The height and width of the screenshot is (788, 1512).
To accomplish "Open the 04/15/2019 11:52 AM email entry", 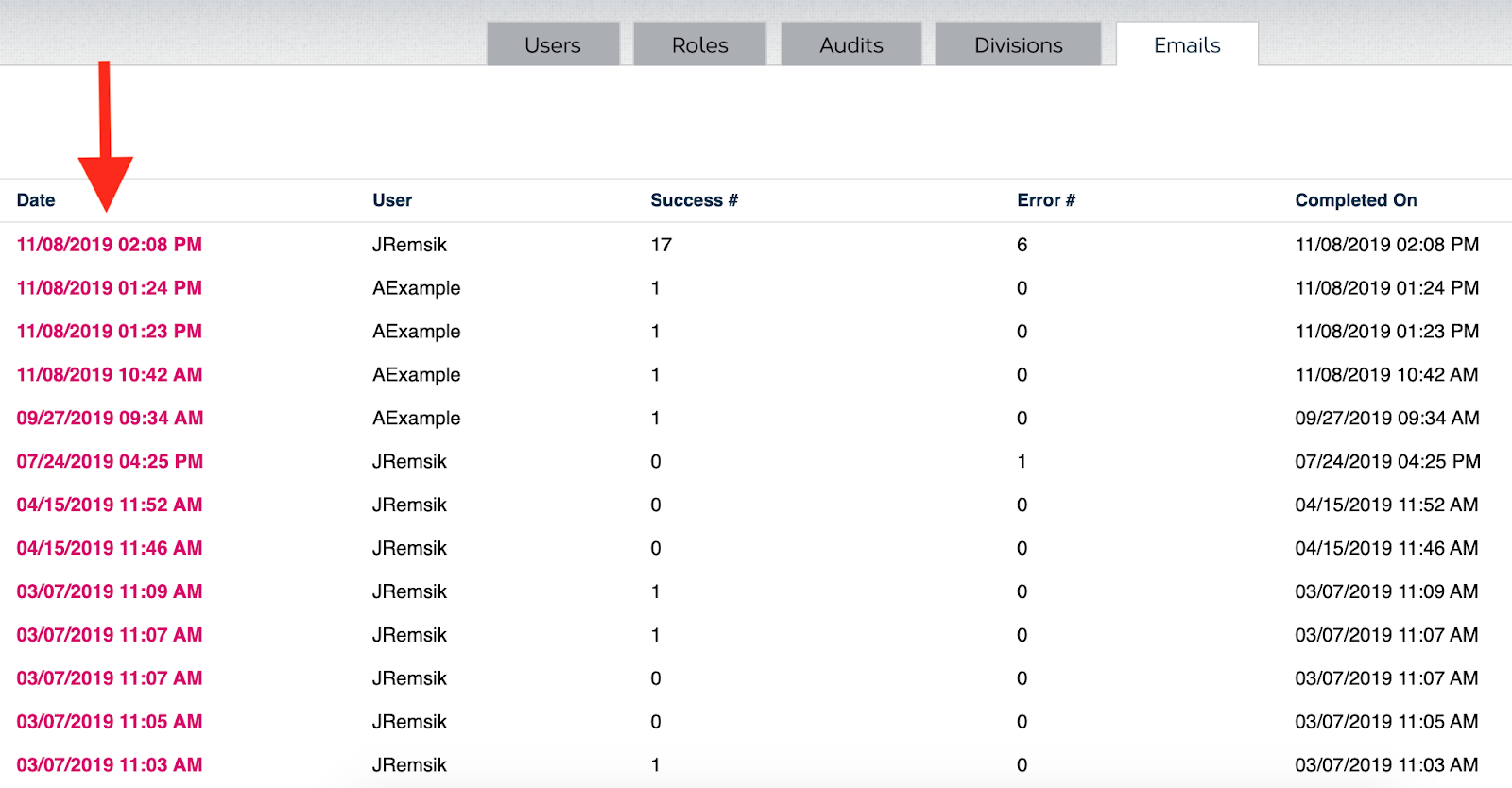I will (110, 505).
